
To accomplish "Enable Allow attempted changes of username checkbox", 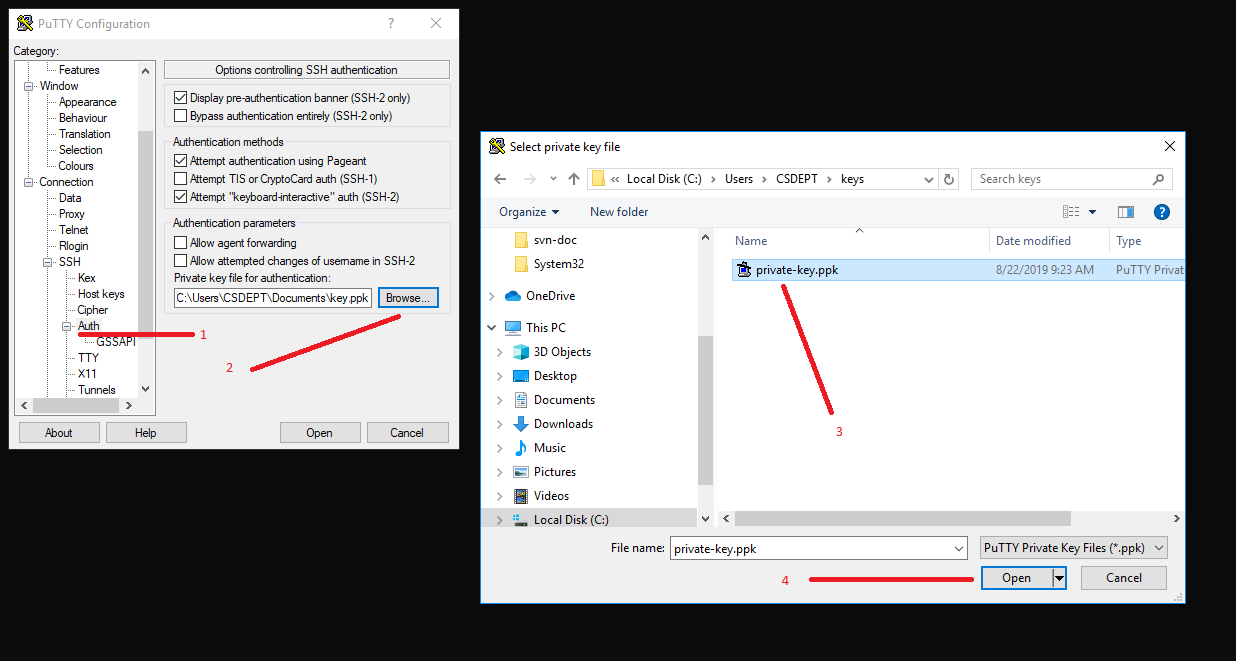I will 181,261.
